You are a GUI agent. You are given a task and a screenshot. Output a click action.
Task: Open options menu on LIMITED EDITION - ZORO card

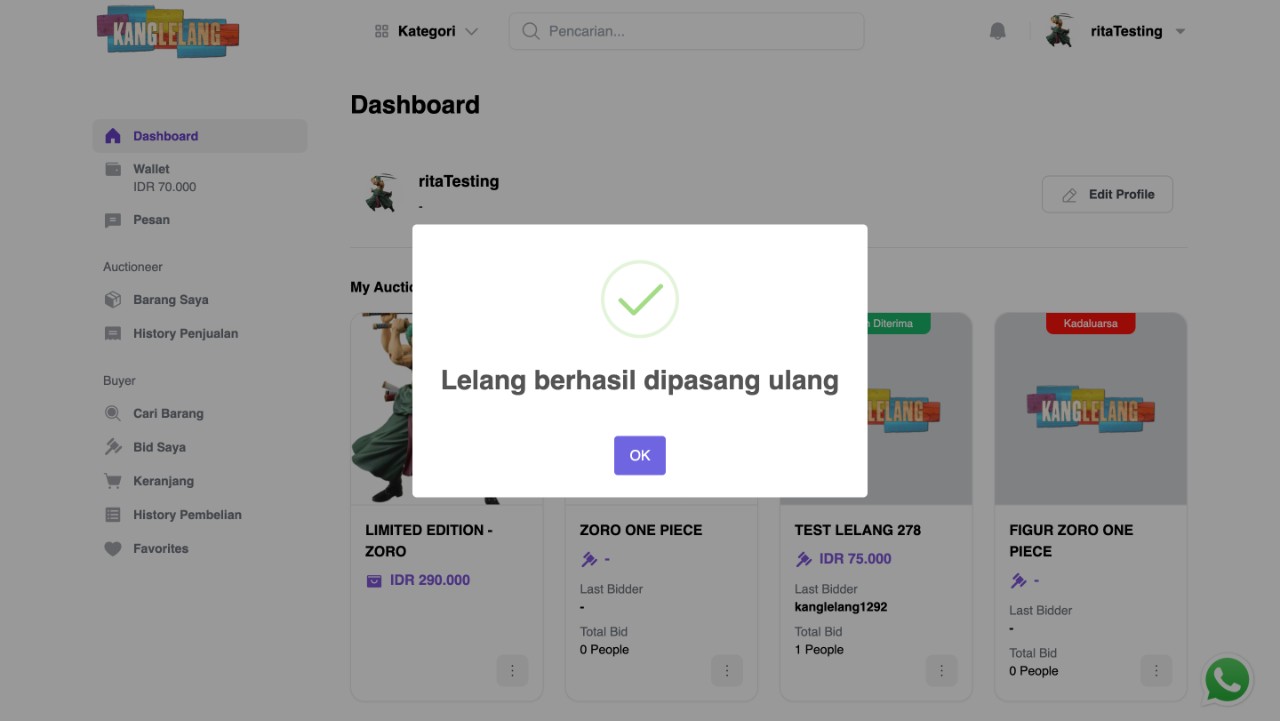point(513,670)
